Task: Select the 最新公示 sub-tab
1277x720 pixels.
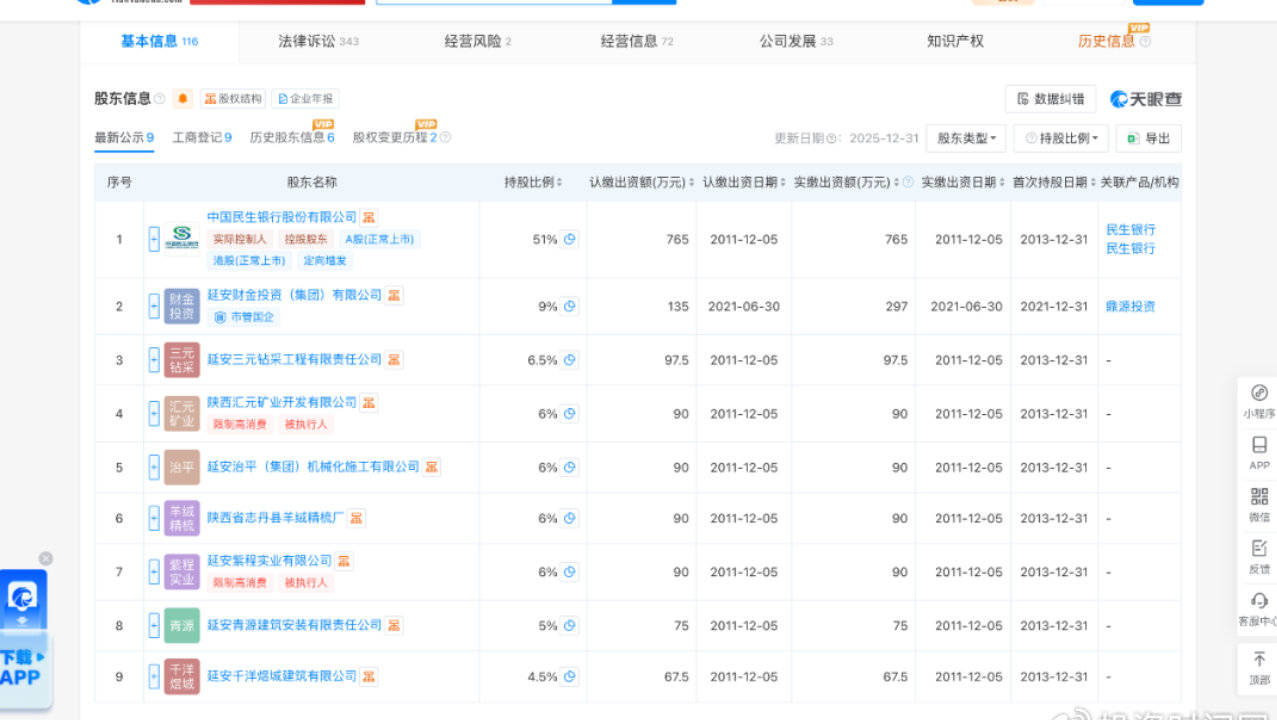Action: click(124, 138)
